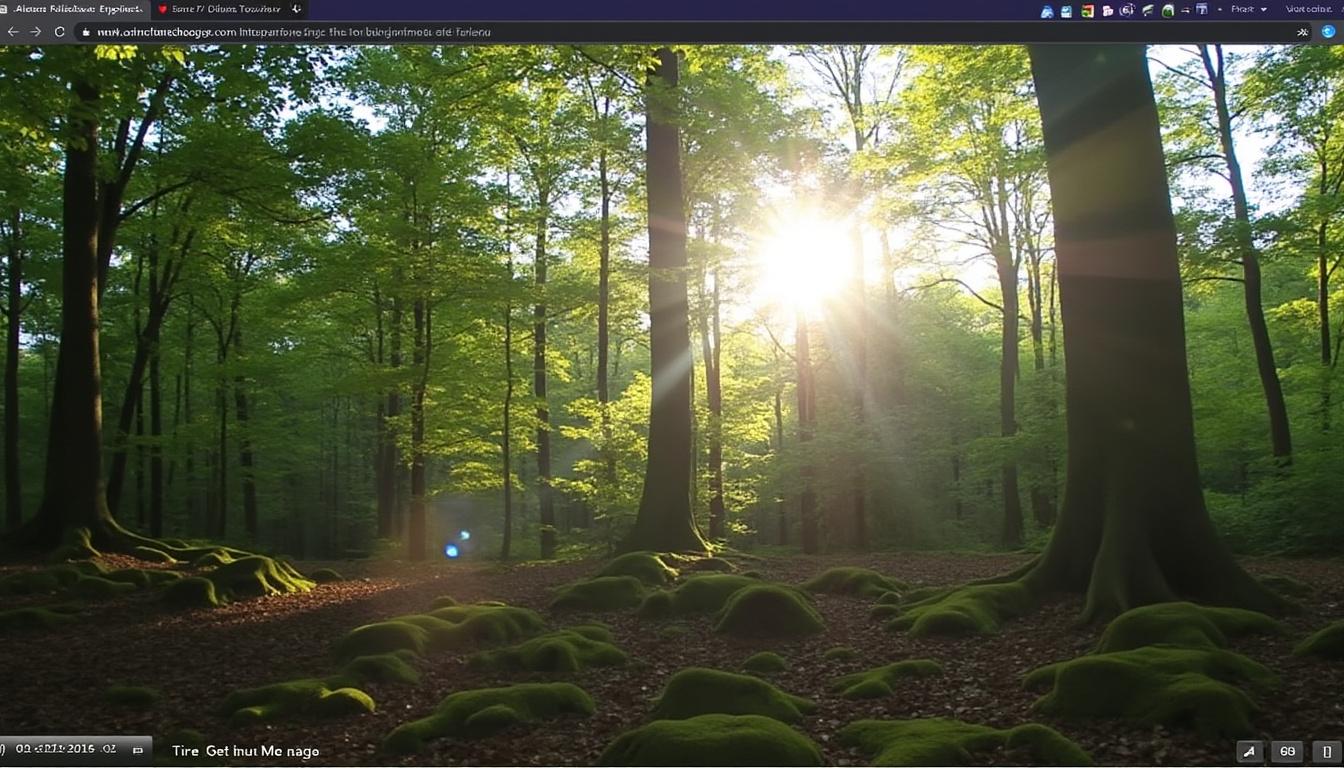Image resolution: width=1344 pixels, height=768 pixels.
Task: Click the circled number 6 tray icon
Action: pos(1128,10)
